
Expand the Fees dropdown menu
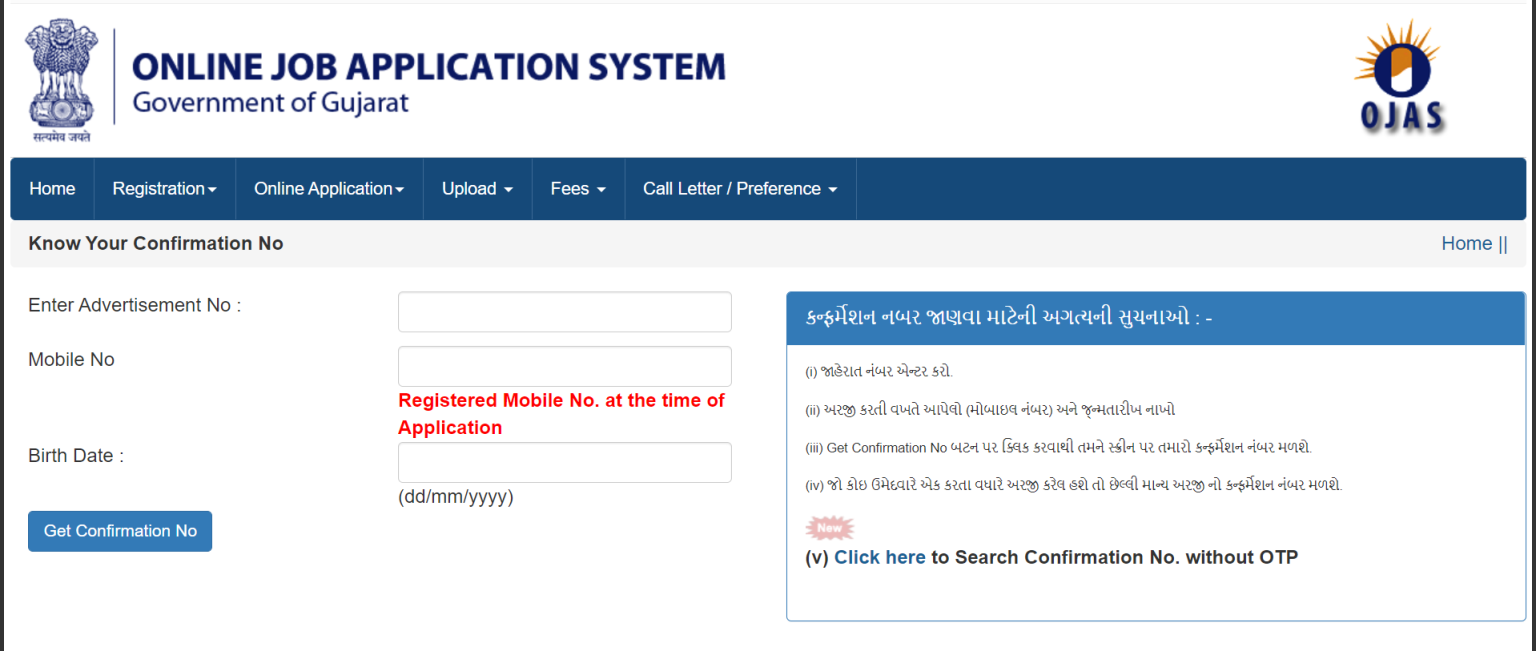pyautogui.click(x=578, y=188)
